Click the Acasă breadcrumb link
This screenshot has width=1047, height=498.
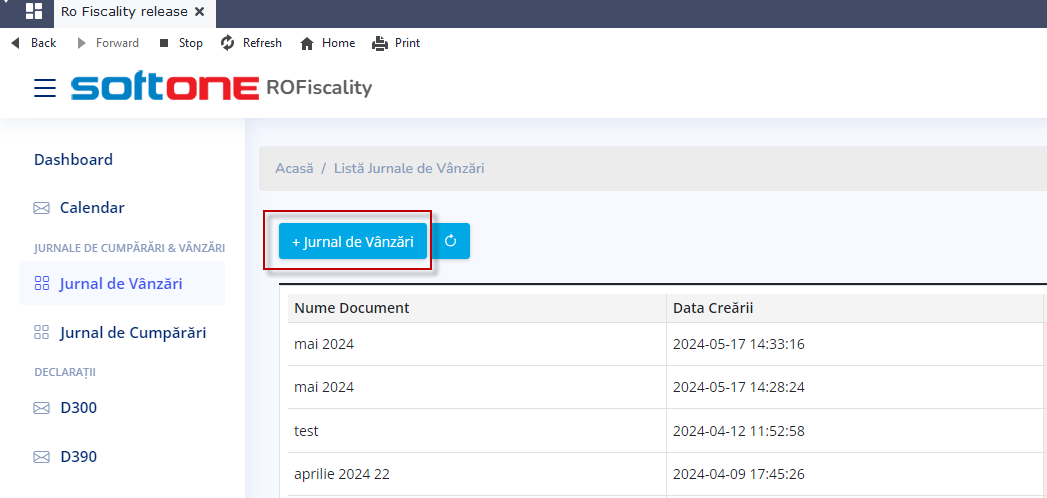pos(294,168)
